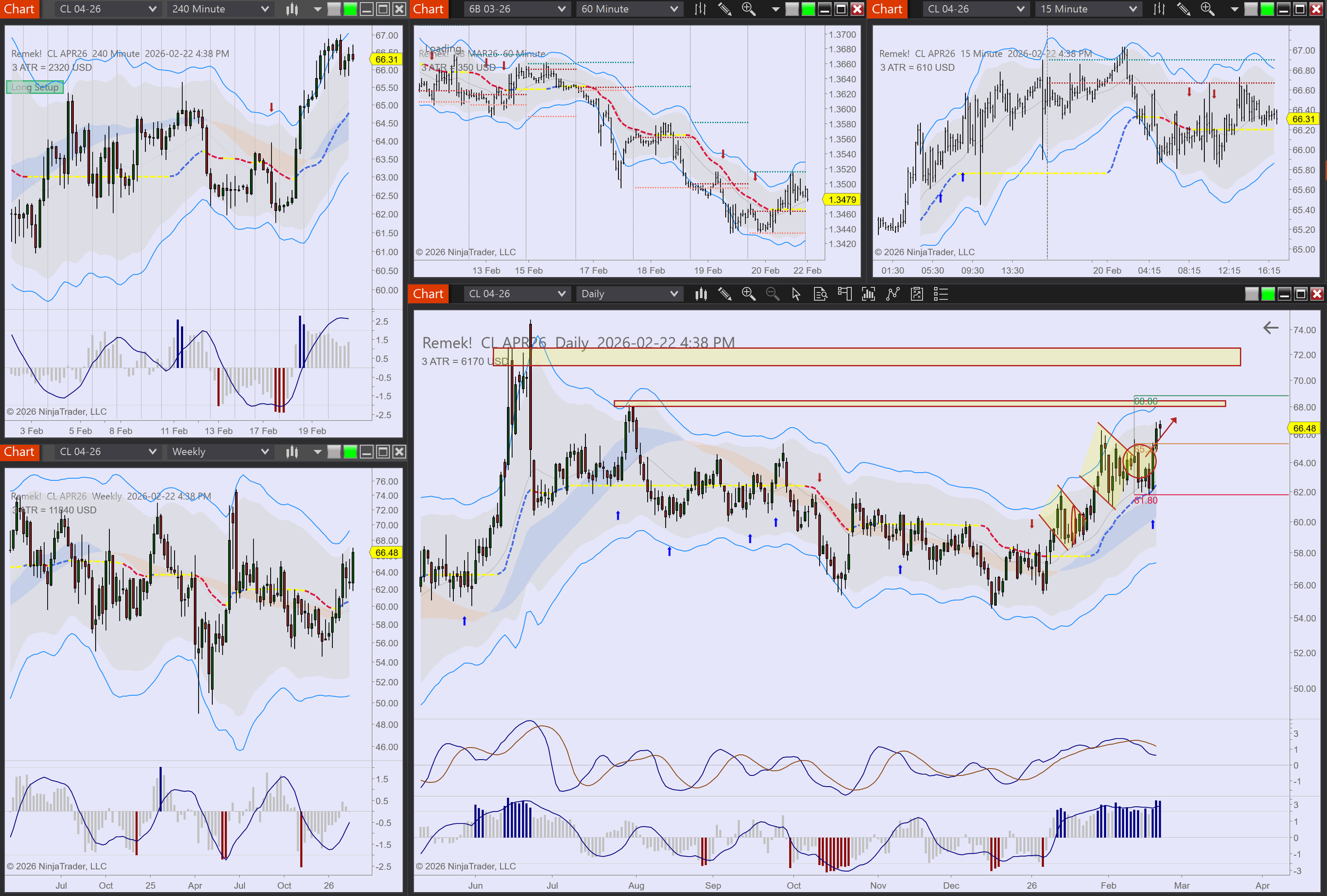Click the bar type icon in Daily chart
1327x896 pixels.
[701, 294]
